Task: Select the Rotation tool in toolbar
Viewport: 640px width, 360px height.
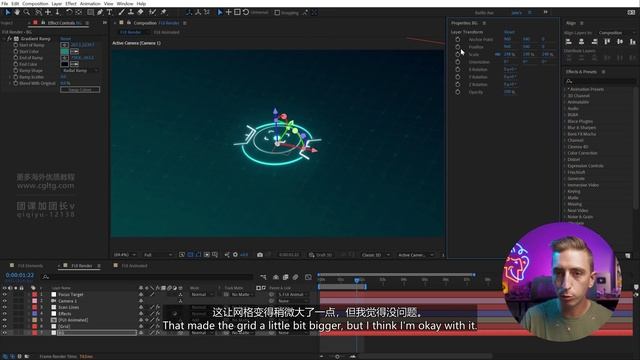Action: pos(69,12)
